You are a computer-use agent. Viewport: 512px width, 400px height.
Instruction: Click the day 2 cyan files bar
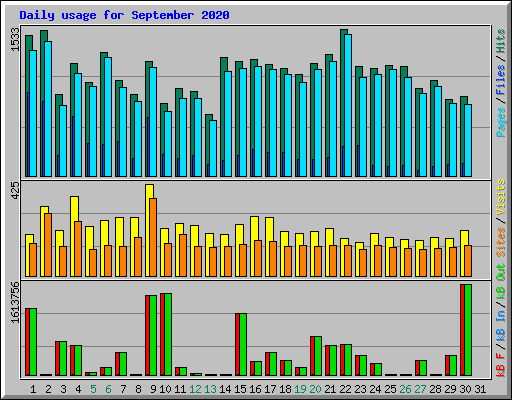point(48,109)
